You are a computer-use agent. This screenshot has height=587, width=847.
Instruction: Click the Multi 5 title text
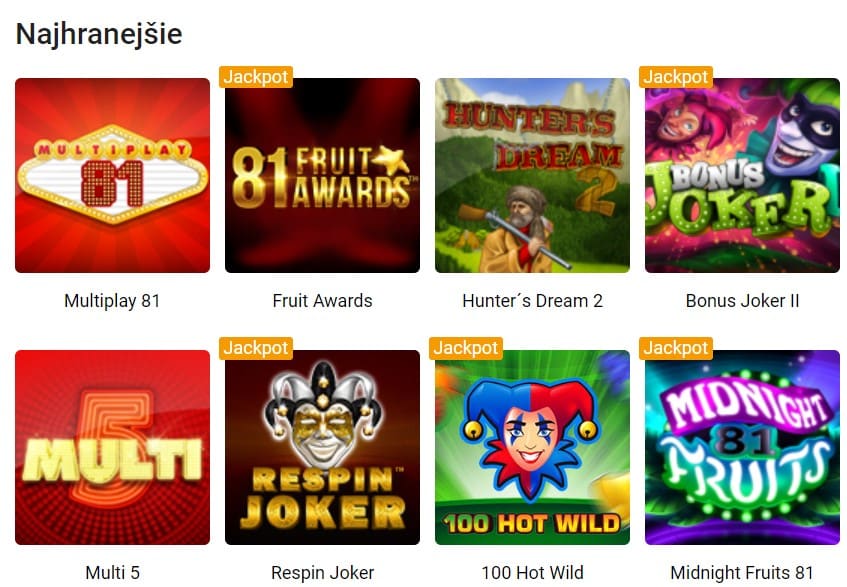tap(112, 572)
